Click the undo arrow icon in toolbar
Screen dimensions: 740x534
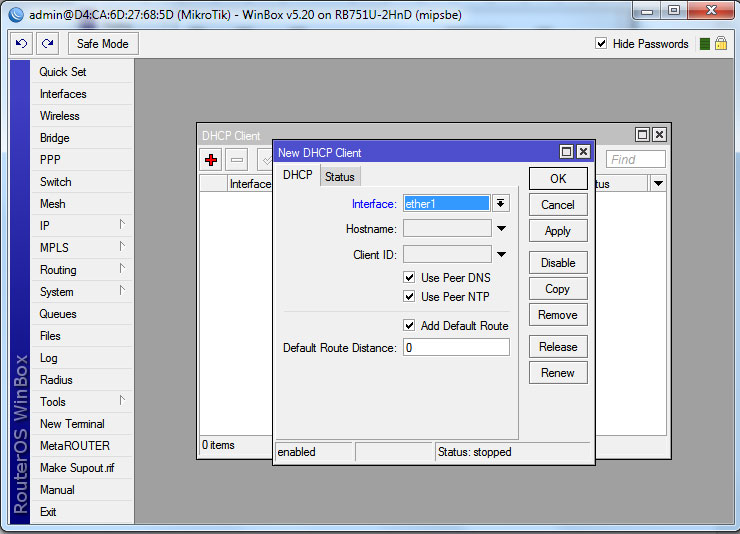coord(21,44)
